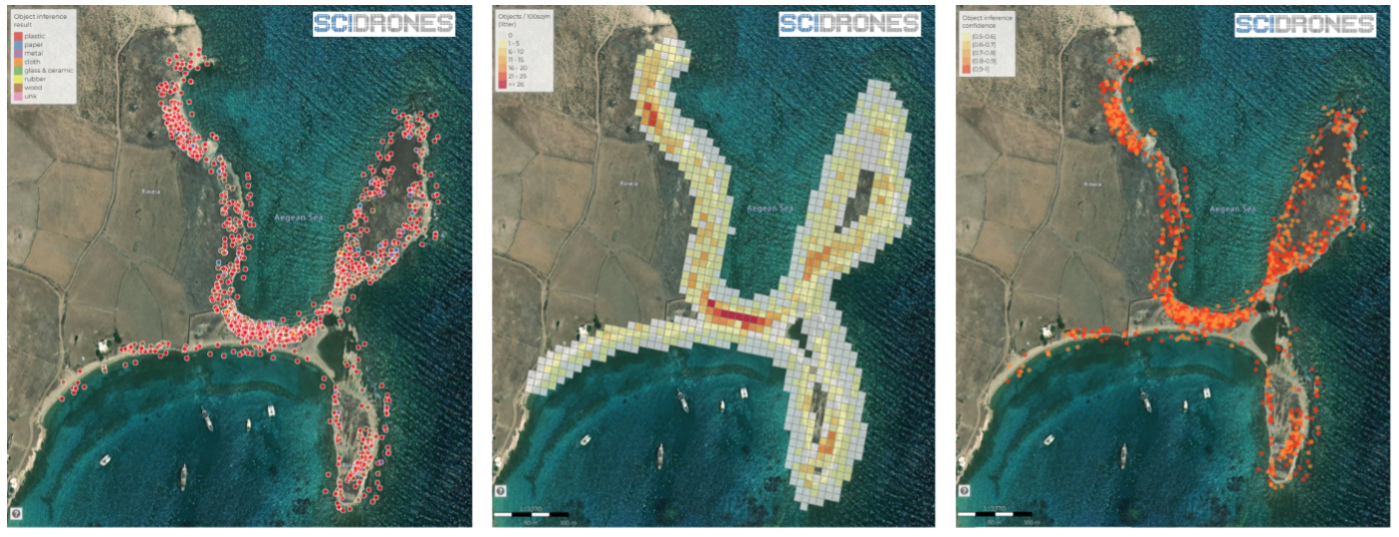Click the 'Object inference result' legend title
The width and height of the screenshot is (1399, 537).
pyautogui.click(x=40, y=20)
